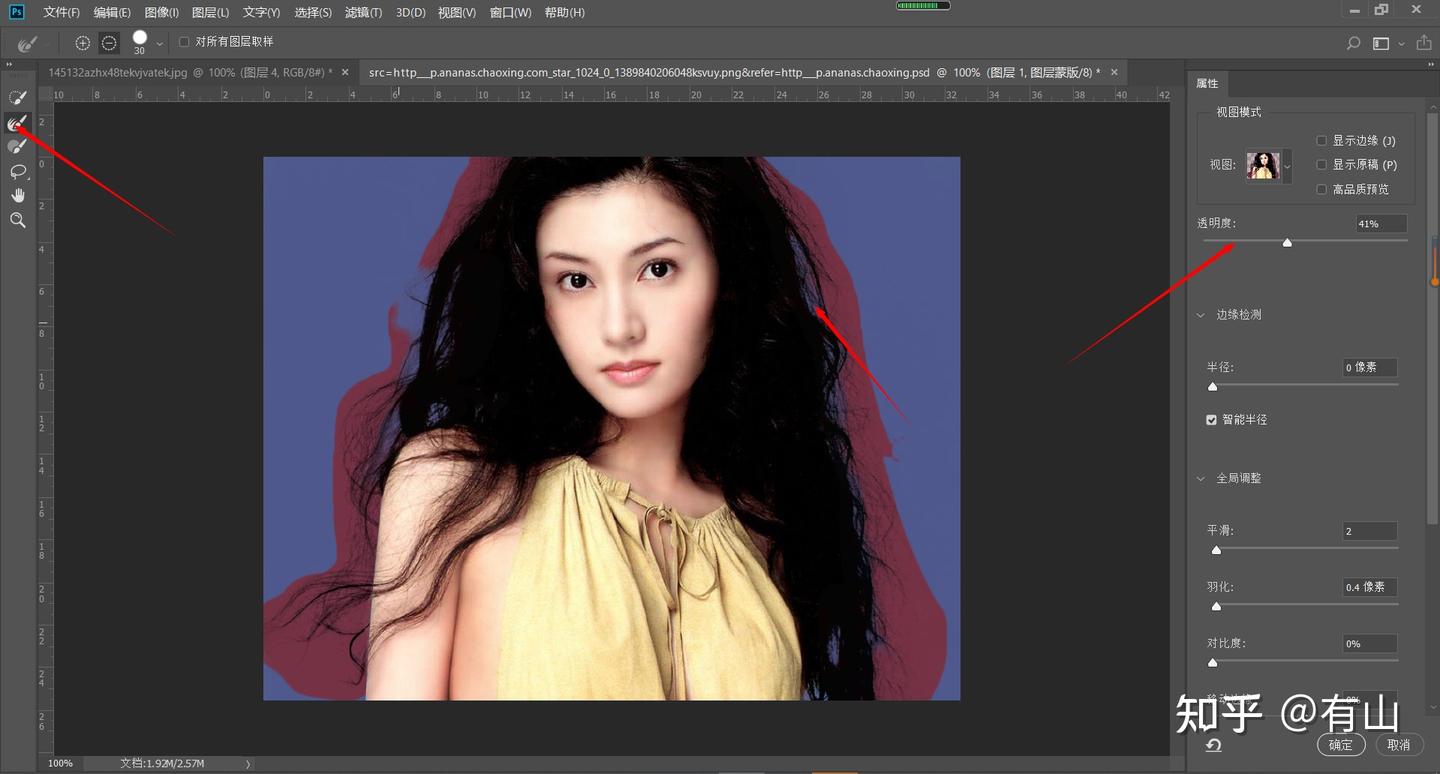
Task: Click the contrast 0% value field
Action: click(1370, 644)
